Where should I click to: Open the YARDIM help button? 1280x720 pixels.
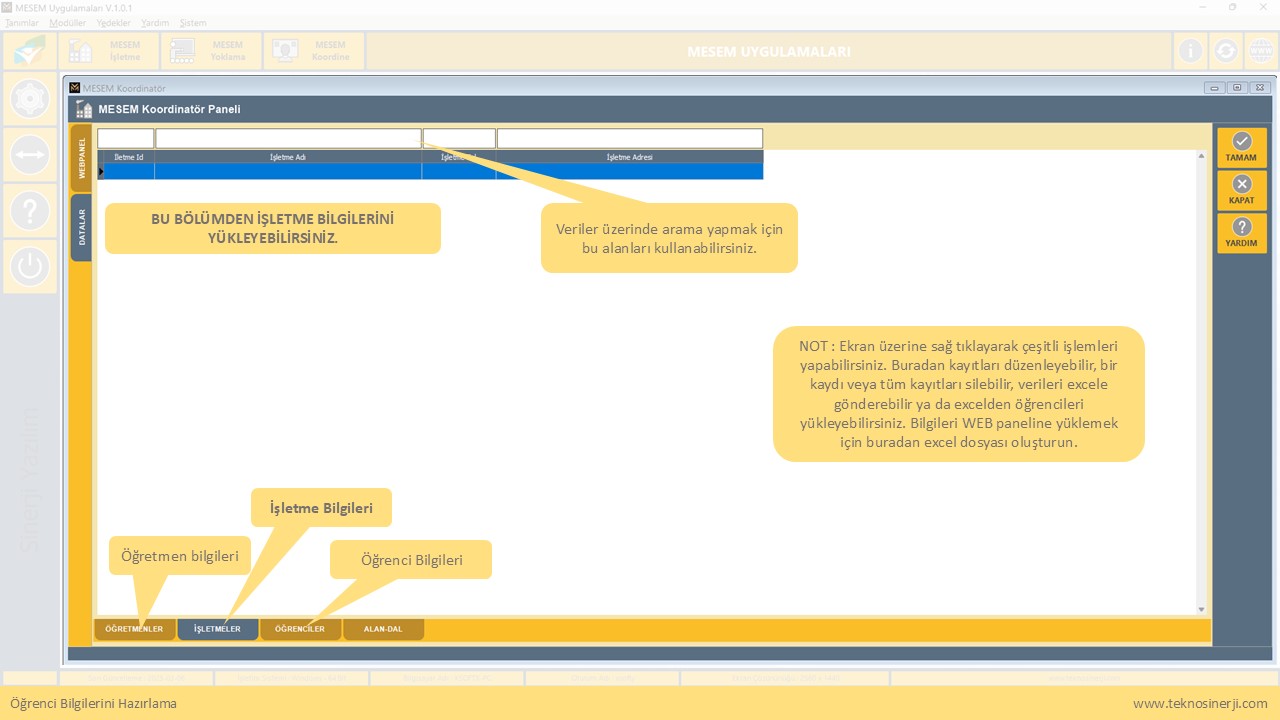tap(1241, 233)
